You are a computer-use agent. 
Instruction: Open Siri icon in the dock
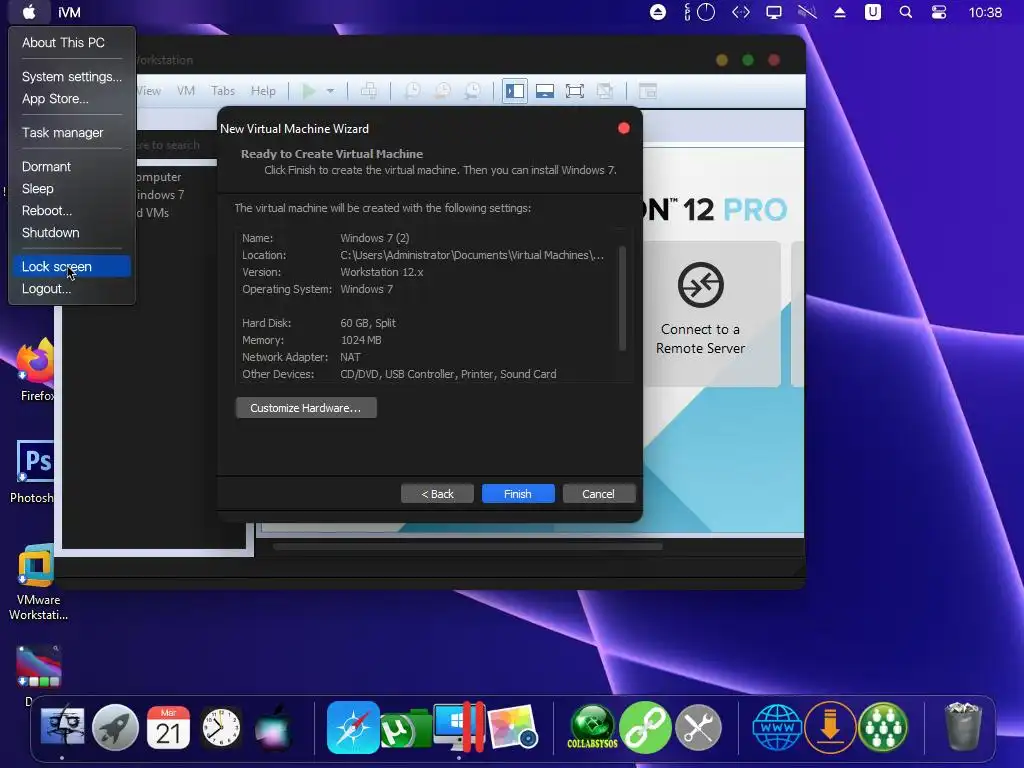pyautogui.click(x=275, y=726)
